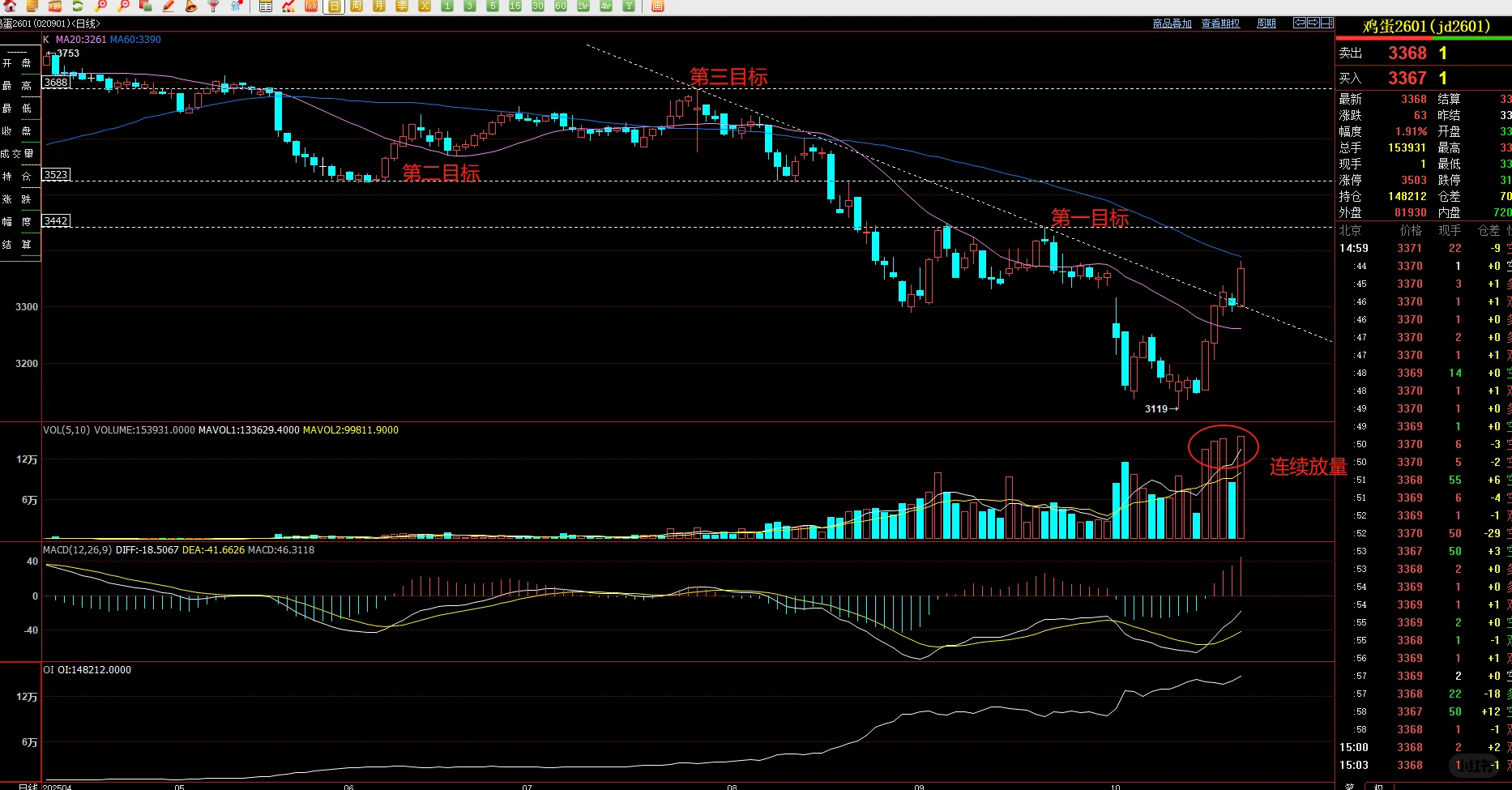This screenshot has width=1512, height=790.
Task: Click the 成交量 label in left panel
Action: [x=17, y=154]
